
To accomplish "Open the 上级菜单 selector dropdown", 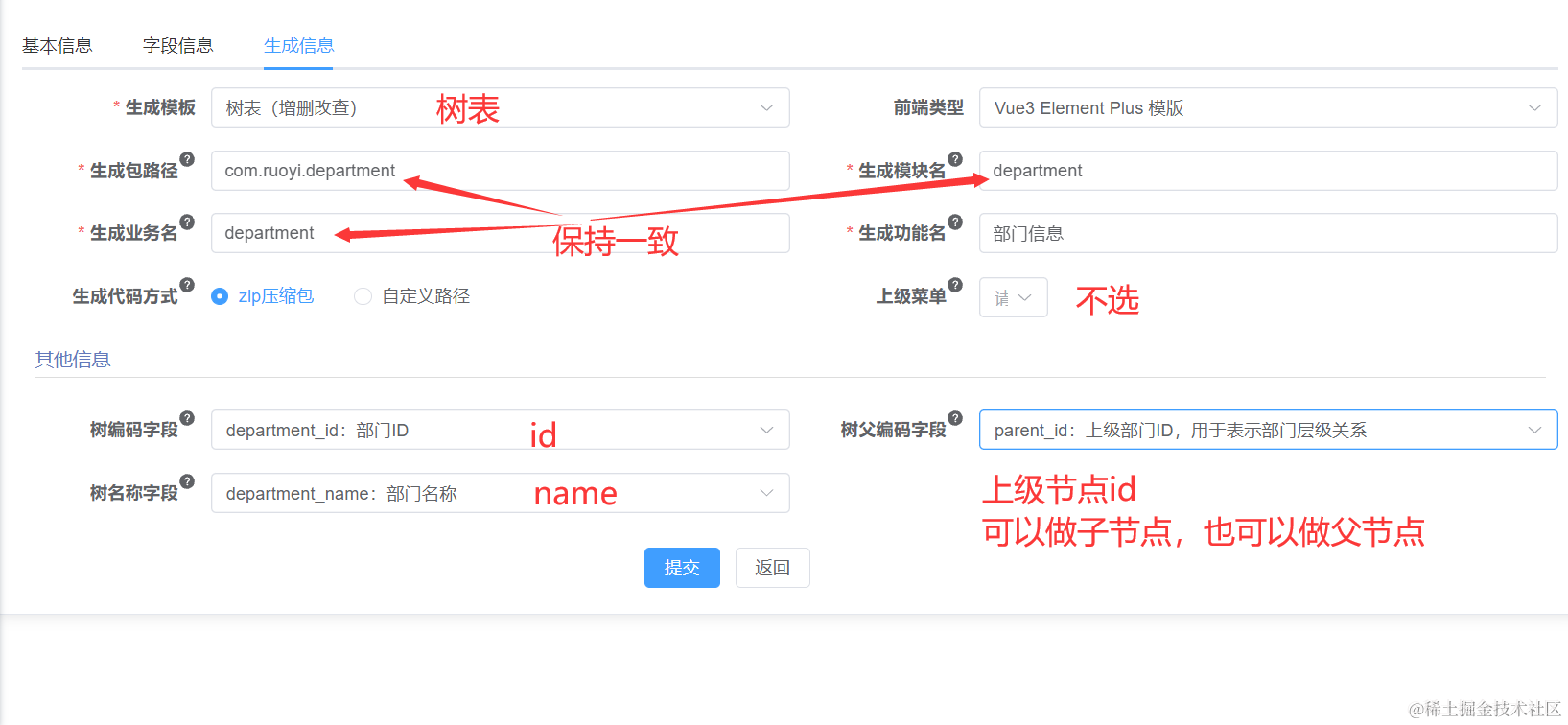I will tap(1013, 297).
